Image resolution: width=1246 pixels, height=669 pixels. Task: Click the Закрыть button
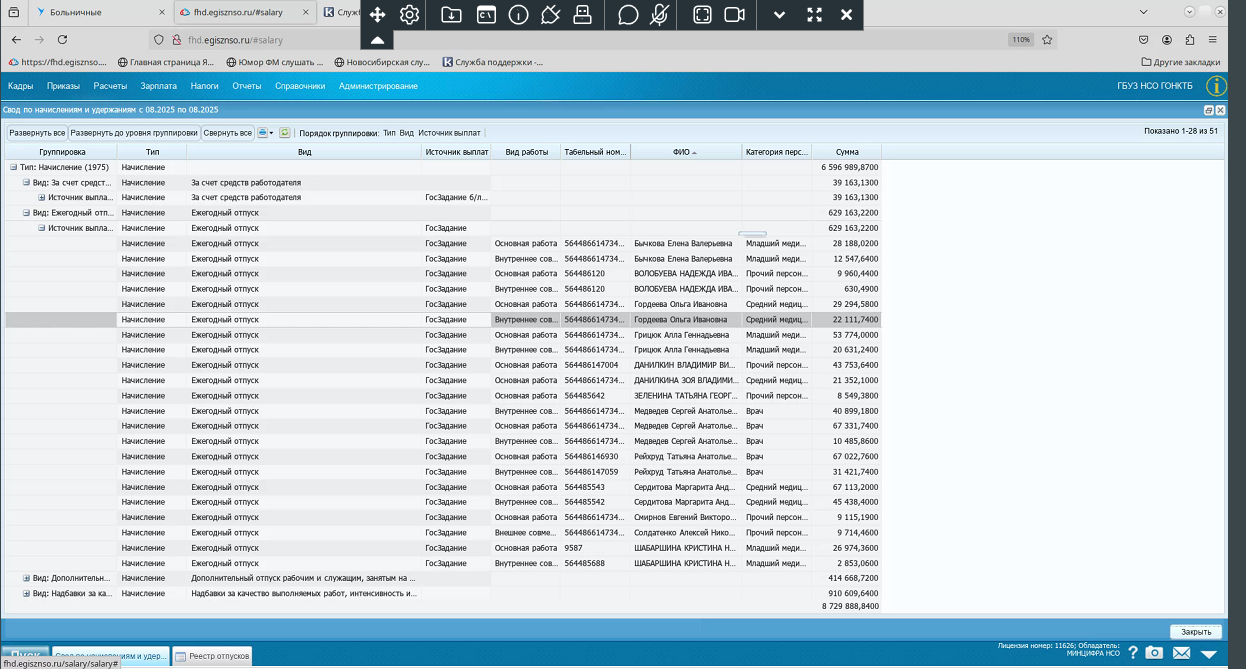1196,632
